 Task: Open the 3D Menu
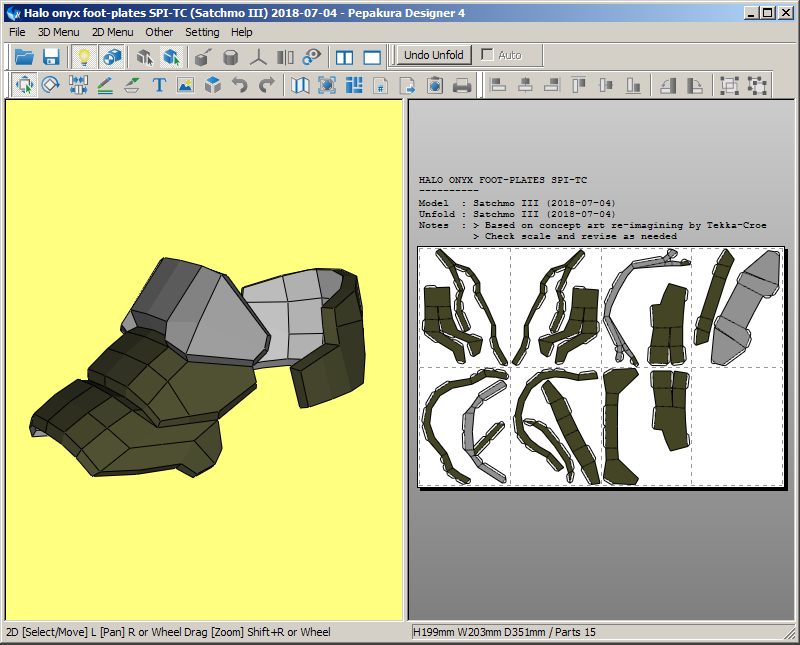[x=58, y=32]
